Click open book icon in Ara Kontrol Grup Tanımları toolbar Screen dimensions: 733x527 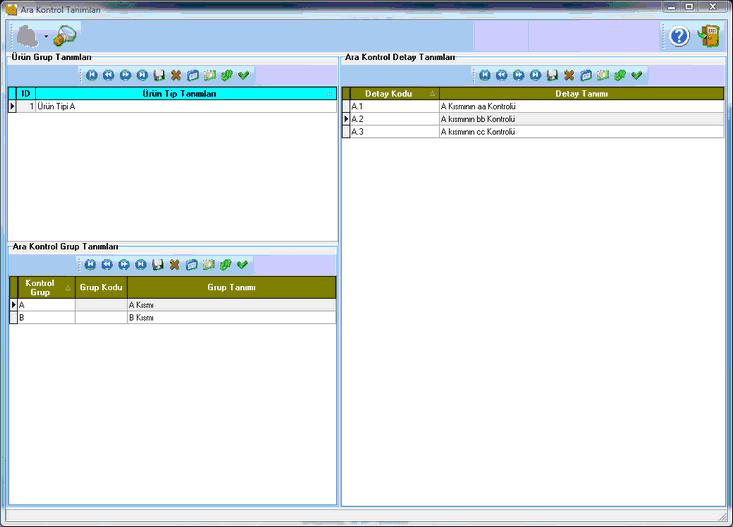208,265
